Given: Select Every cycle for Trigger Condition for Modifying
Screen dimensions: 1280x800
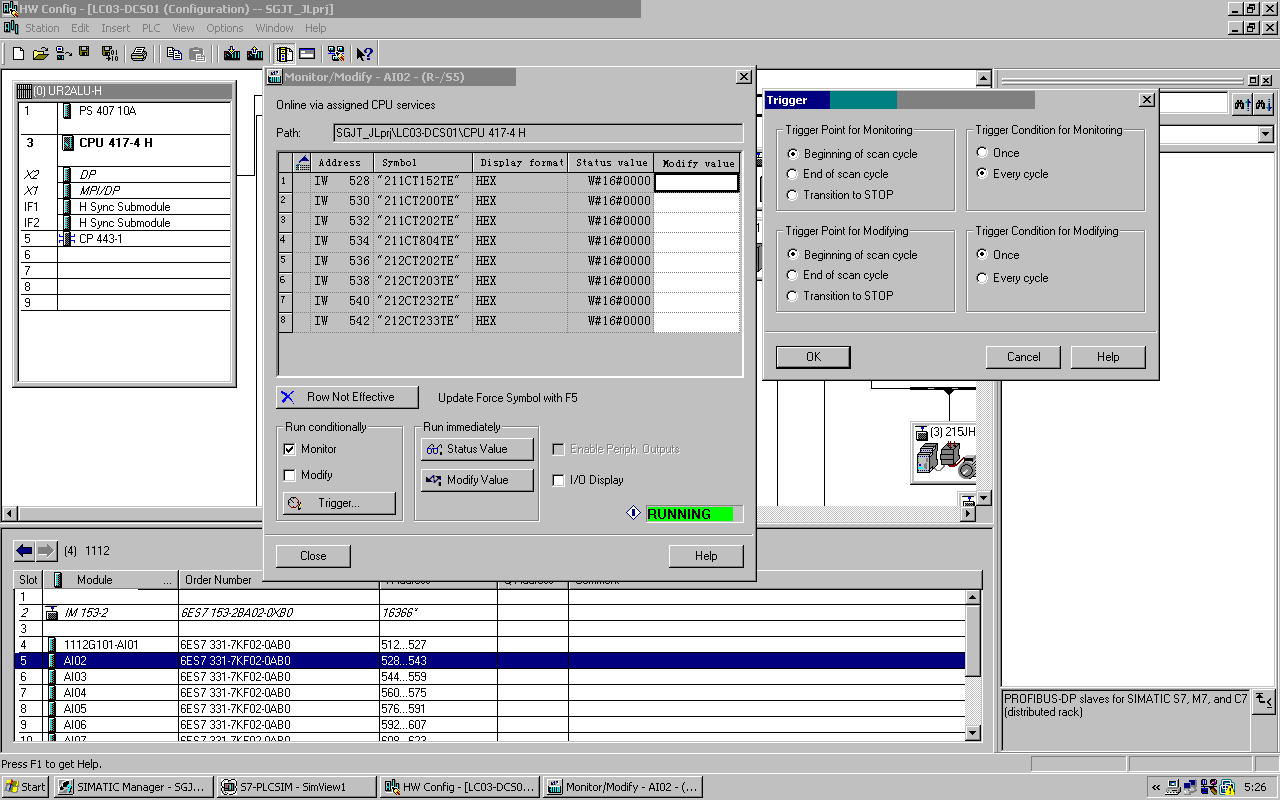Looking at the screenshot, I should click(983, 278).
